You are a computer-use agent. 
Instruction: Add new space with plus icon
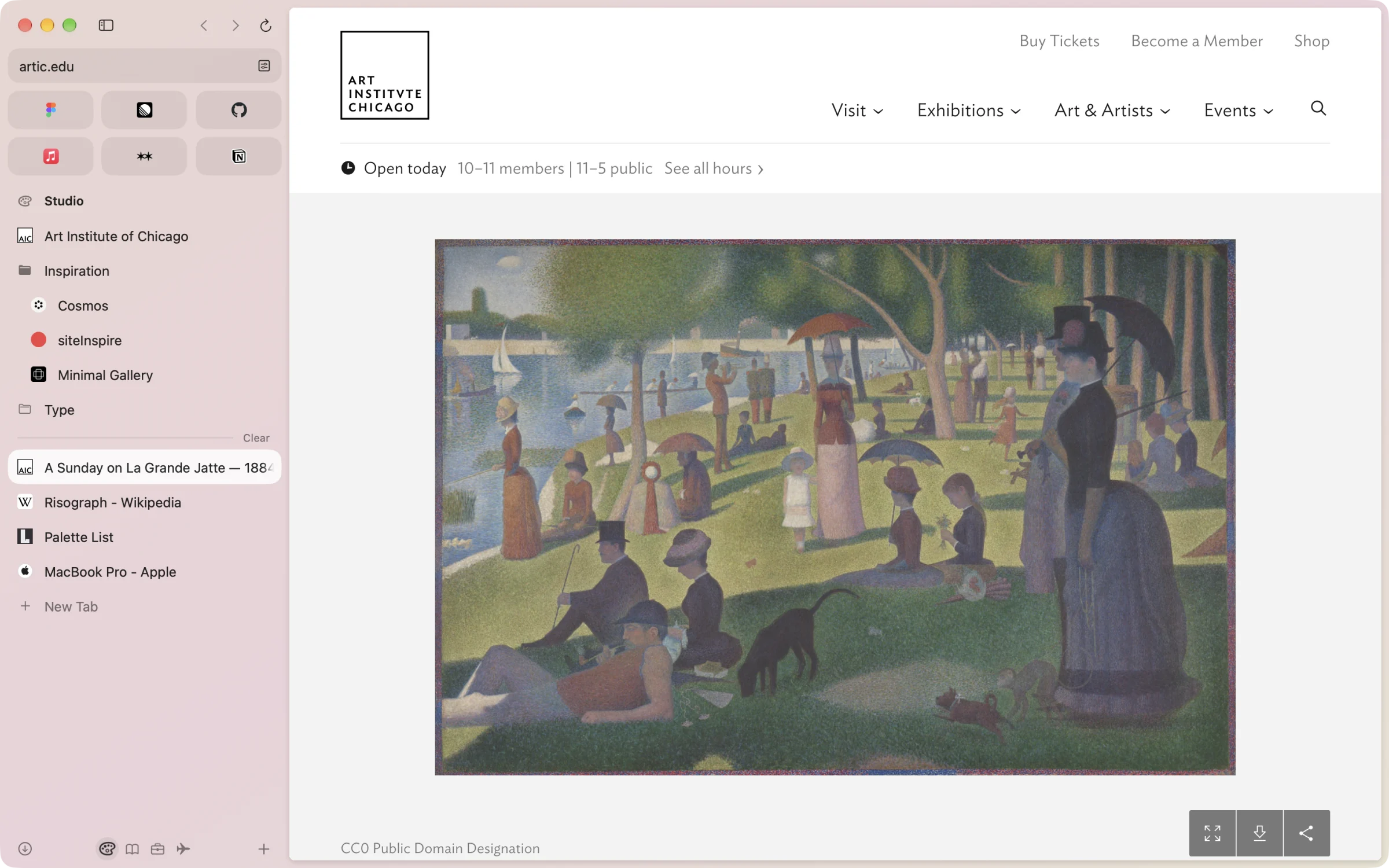(x=263, y=849)
